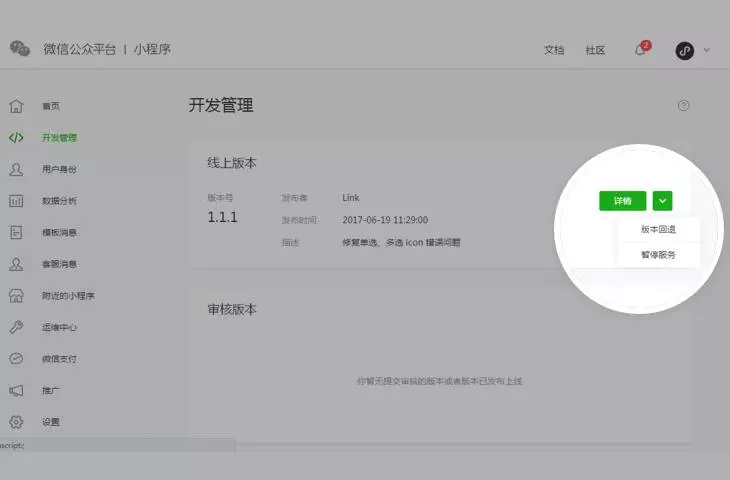Open the 推广 megaphone icon
Viewport: 730px width, 480px height.
pos(16,391)
